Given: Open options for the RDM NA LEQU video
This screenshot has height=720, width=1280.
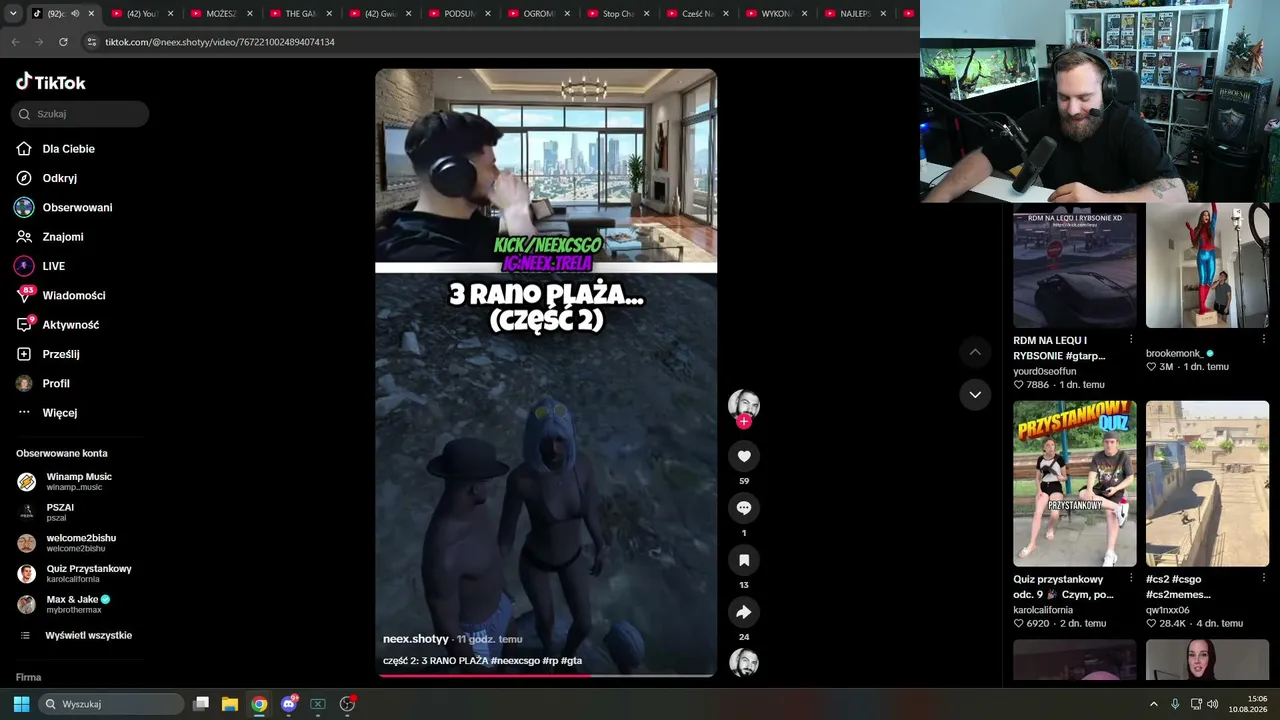Looking at the screenshot, I should click(x=1131, y=340).
